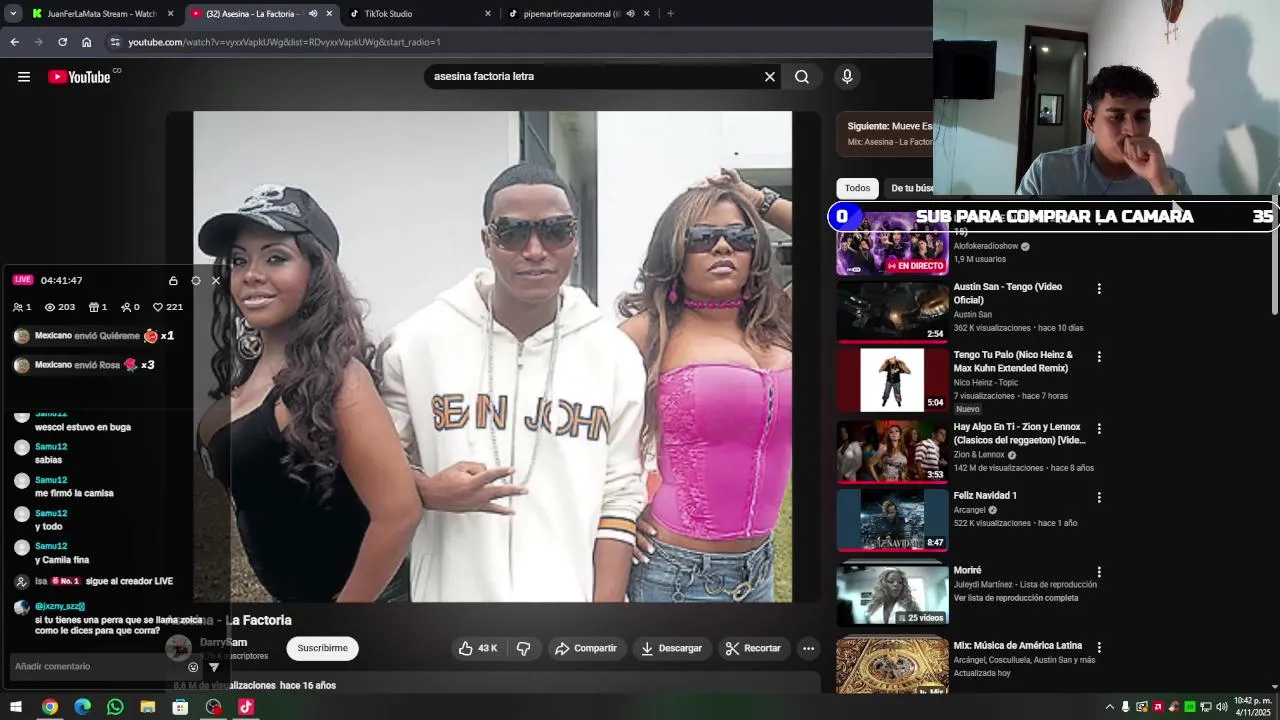This screenshot has height=720, width=1280.
Task: Open emoji picker in the comment box
Action: 194,667
